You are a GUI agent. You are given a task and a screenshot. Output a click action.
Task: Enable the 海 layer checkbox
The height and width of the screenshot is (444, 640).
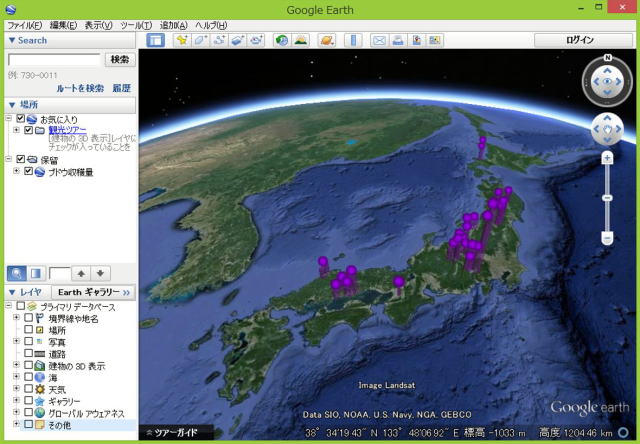point(29,376)
